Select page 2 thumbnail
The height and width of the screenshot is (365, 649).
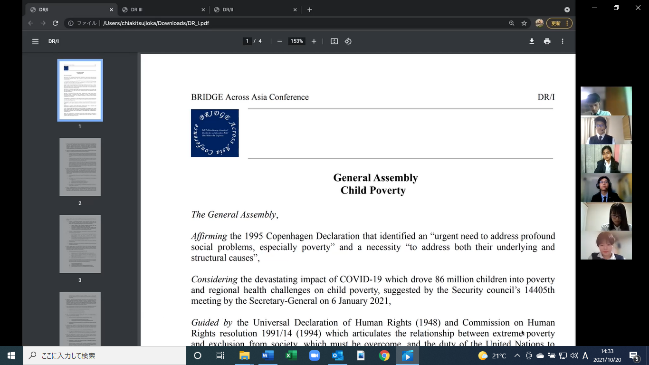80,167
